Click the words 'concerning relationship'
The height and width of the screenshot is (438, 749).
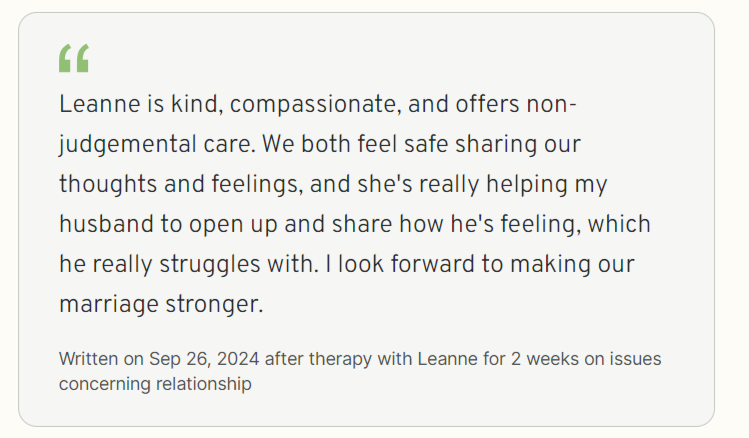[x=155, y=384]
